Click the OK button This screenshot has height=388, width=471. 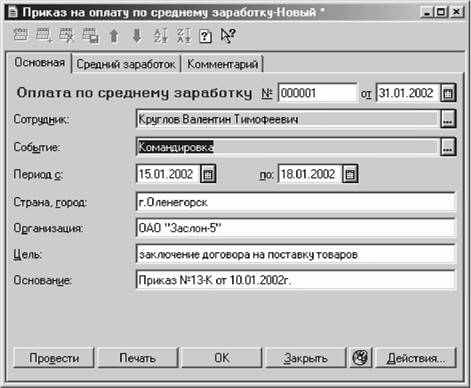[x=221, y=358]
